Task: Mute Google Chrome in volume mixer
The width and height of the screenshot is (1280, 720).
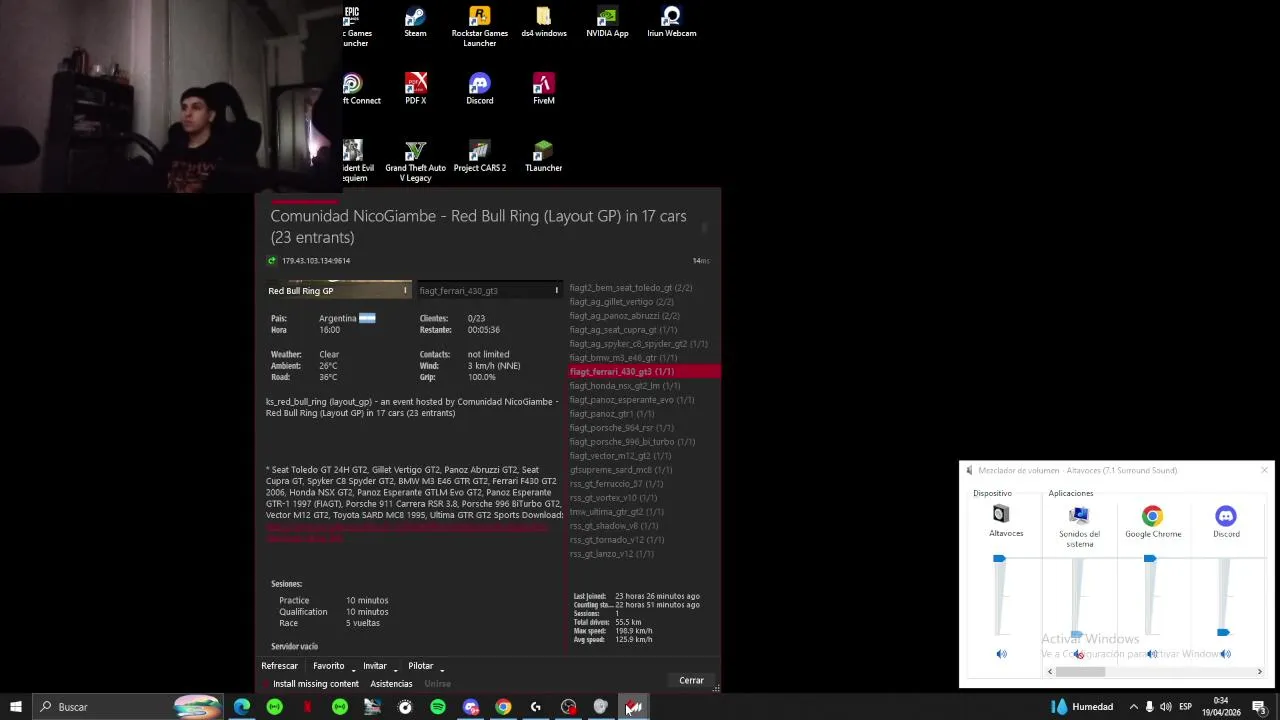Action: [x=1152, y=654]
